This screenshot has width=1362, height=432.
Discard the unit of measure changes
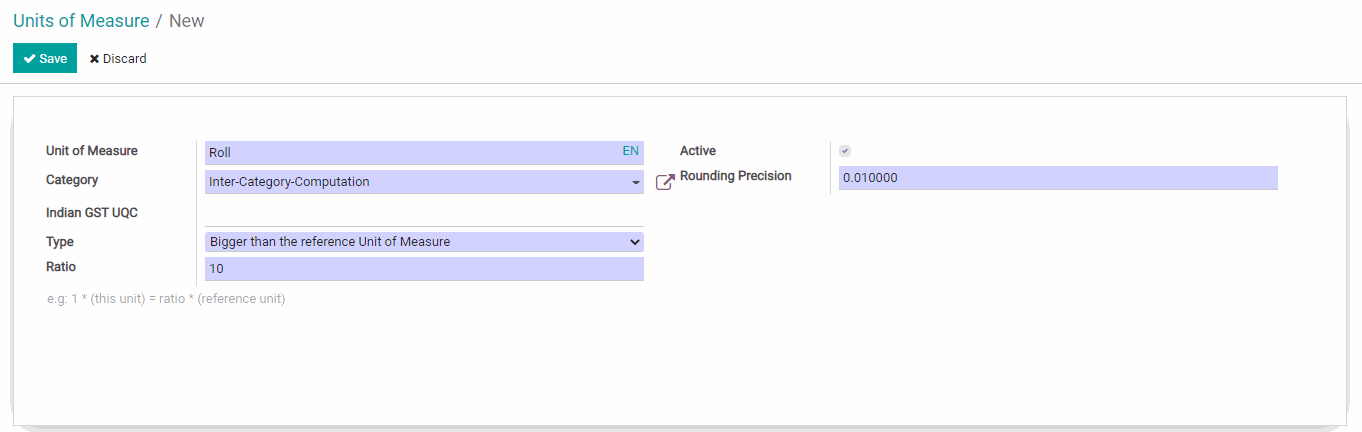pyautogui.click(x=118, y=59)
